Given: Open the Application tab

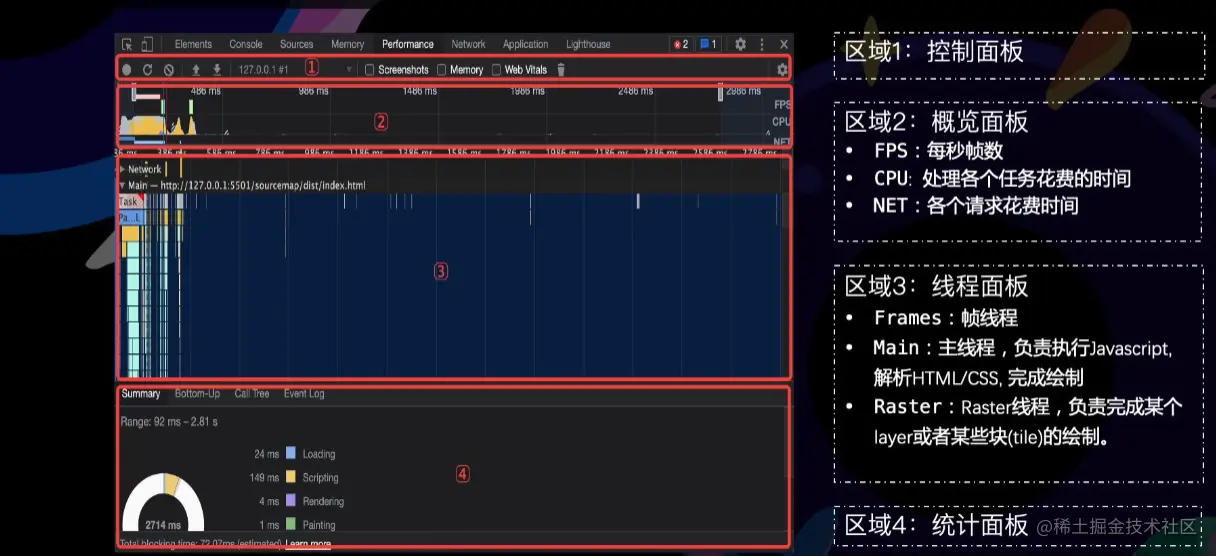Looking at the screenshot, I should point(526,44).
